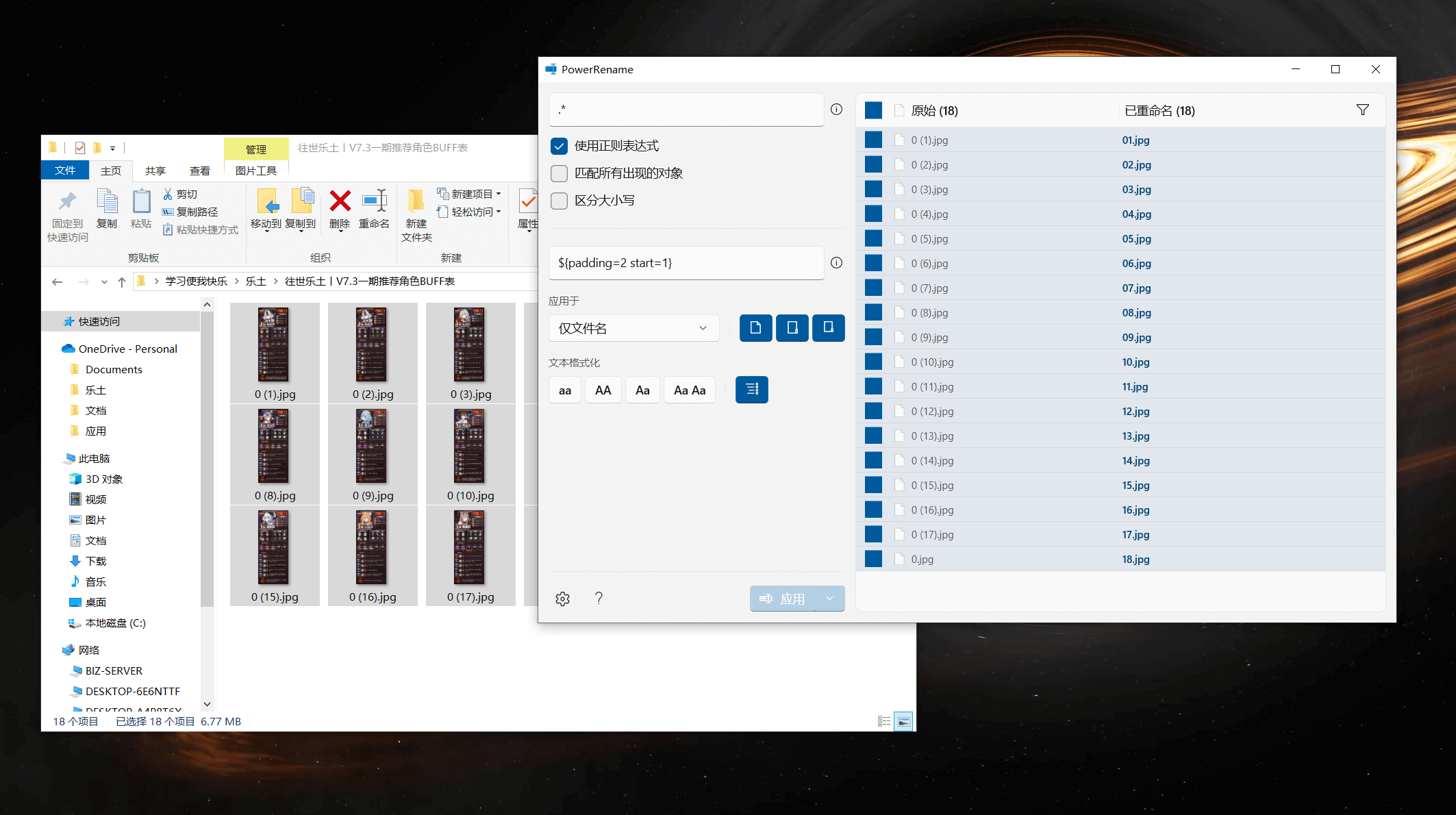
Task: Select OneDrive - Personal in navigation pane
Action: pos(127,349)
